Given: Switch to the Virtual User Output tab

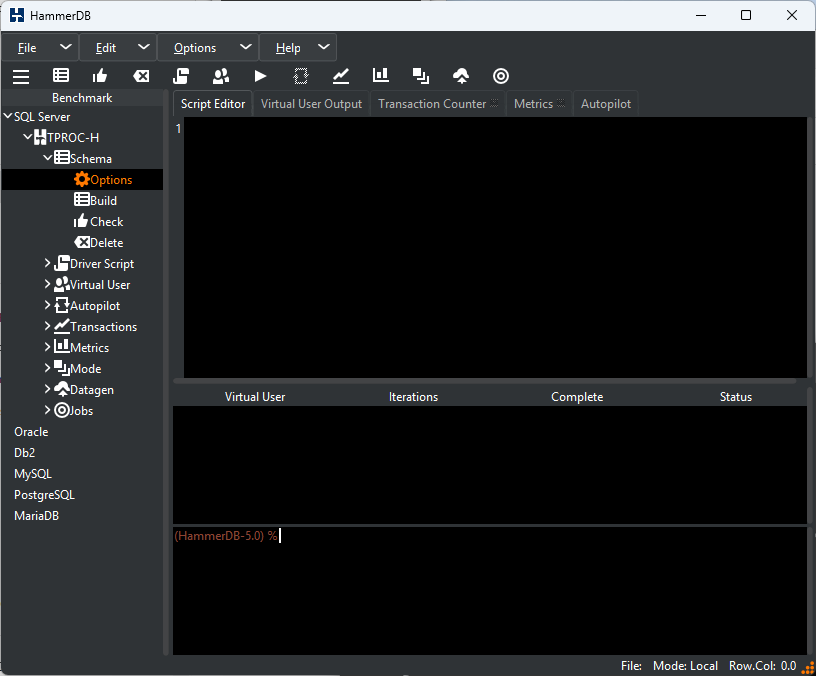Looking at the screenshot, I should pyautogui.click(x=311, y=104).
